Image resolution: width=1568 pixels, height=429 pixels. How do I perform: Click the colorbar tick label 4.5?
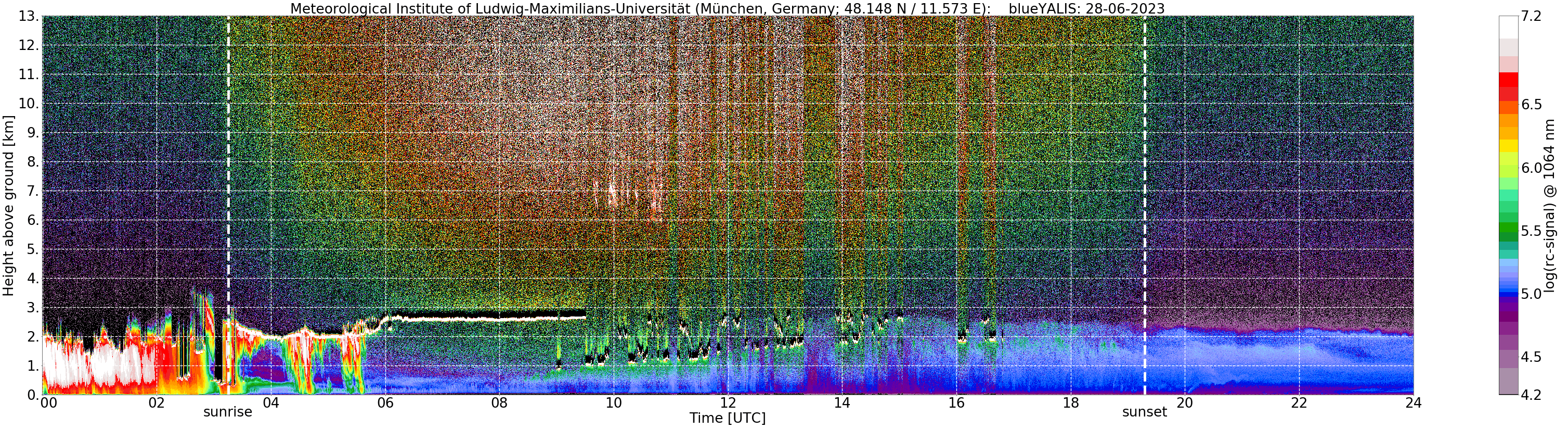(x=1532, y=357)
